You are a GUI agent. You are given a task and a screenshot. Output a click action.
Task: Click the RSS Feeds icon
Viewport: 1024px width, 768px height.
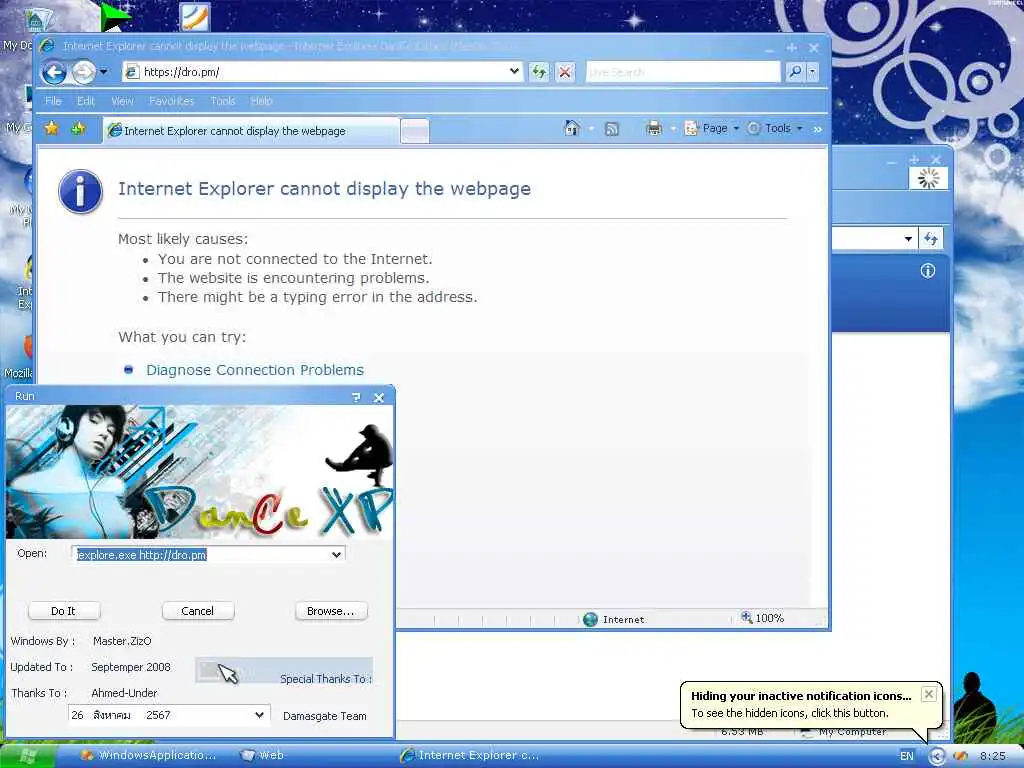(x=612, y=129)
